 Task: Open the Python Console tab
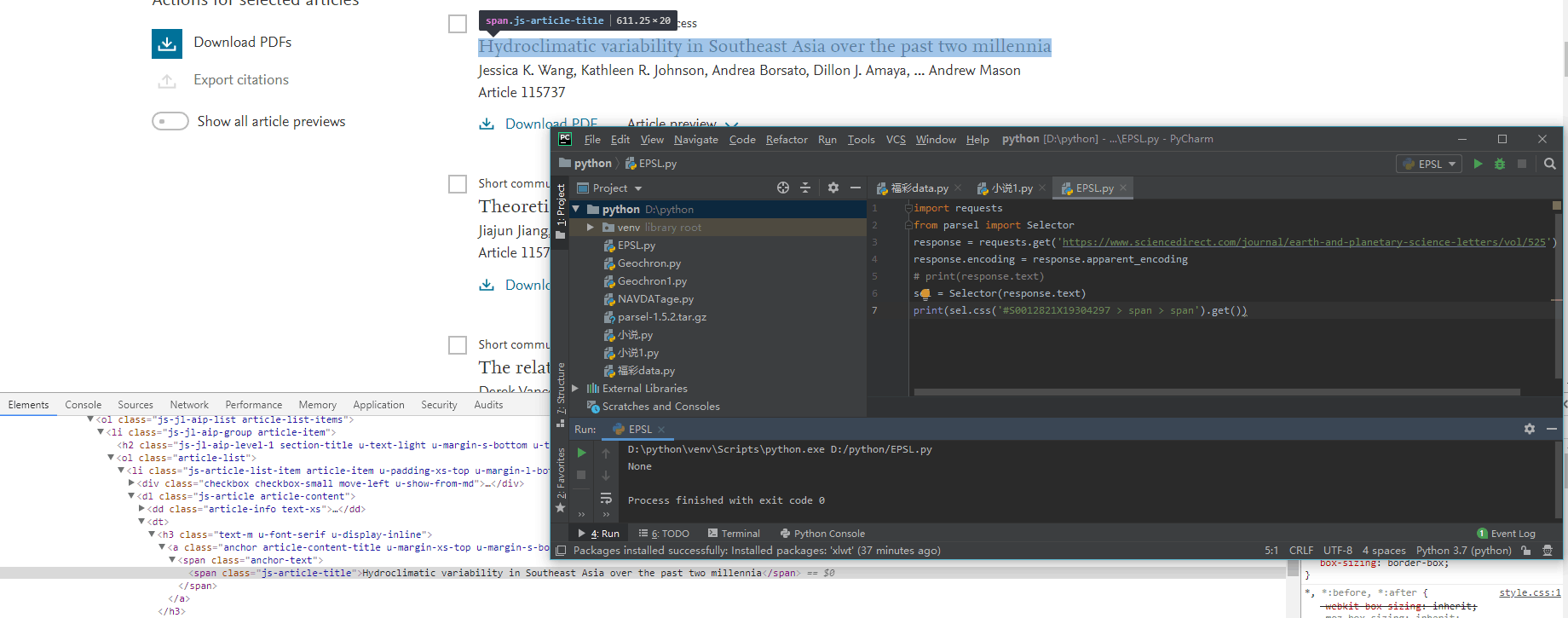click(x=822, y=534)
